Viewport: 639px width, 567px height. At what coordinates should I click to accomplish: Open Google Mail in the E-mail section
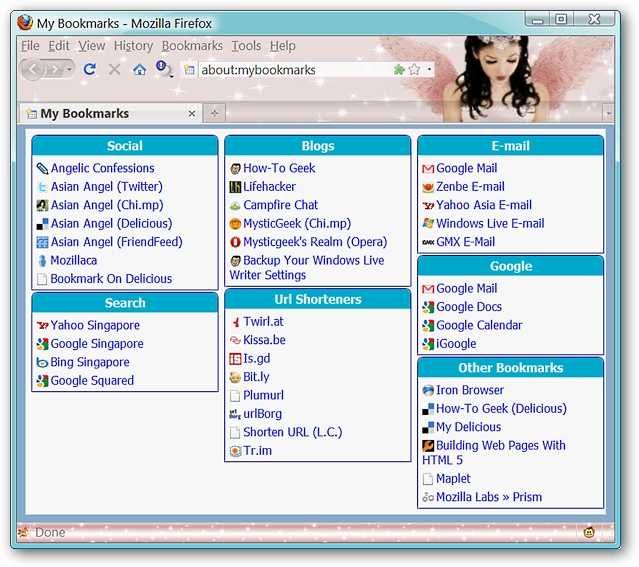(466, 168)
